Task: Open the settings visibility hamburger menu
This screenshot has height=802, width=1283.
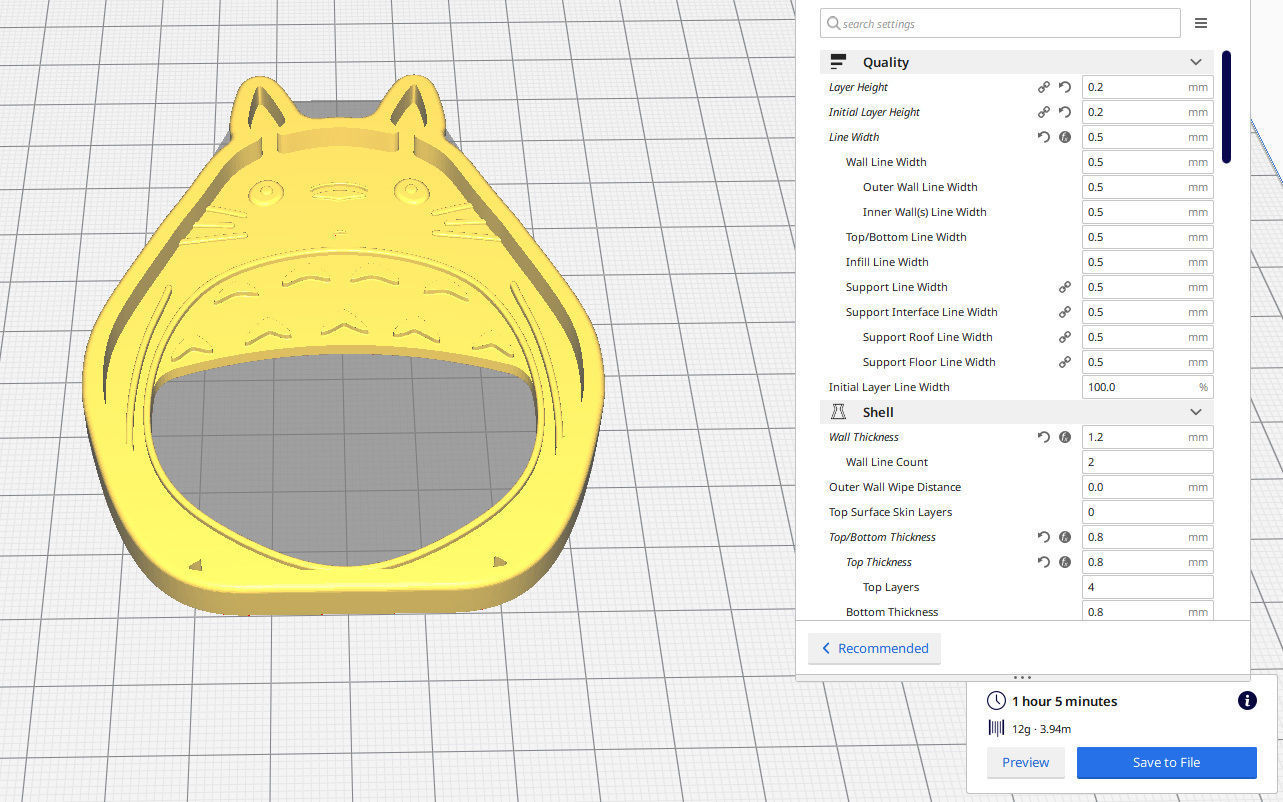Action: tap(1201, 23)
